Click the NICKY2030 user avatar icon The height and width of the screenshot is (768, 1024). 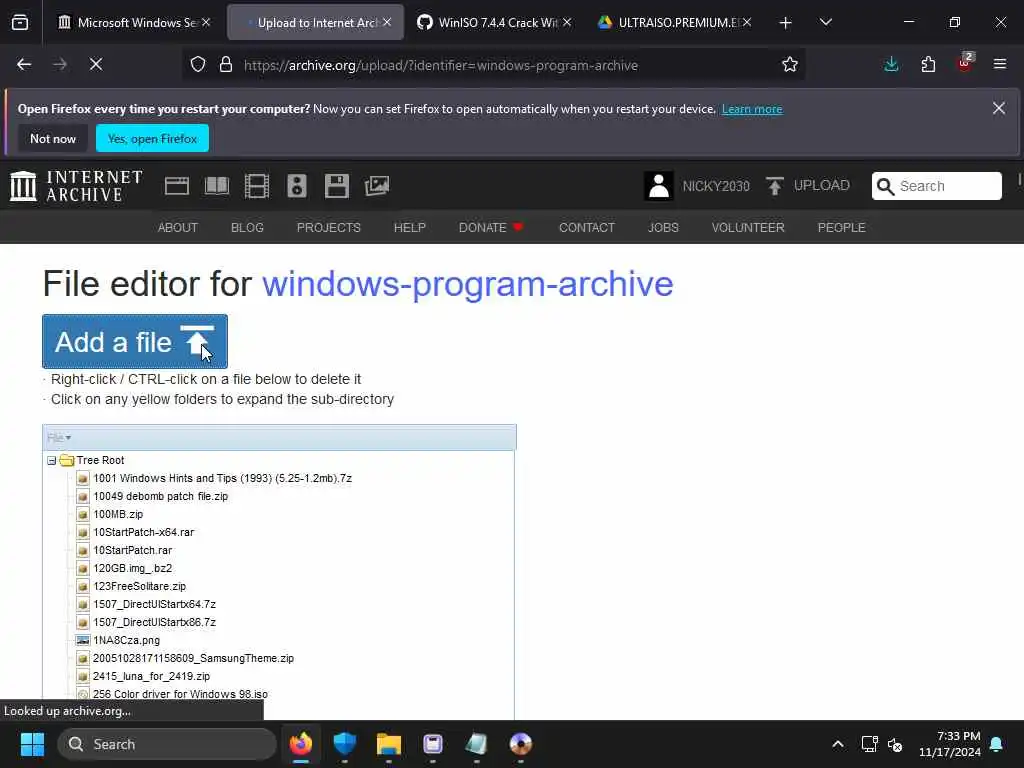658,186
